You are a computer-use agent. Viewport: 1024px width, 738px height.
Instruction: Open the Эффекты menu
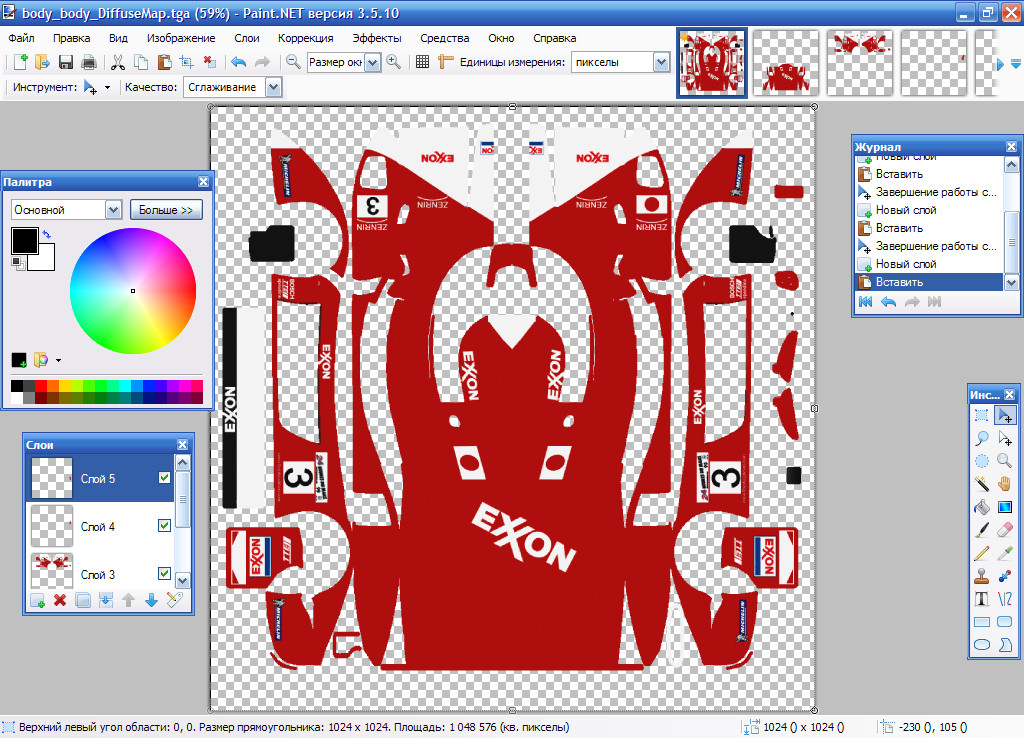coord(377,38)
